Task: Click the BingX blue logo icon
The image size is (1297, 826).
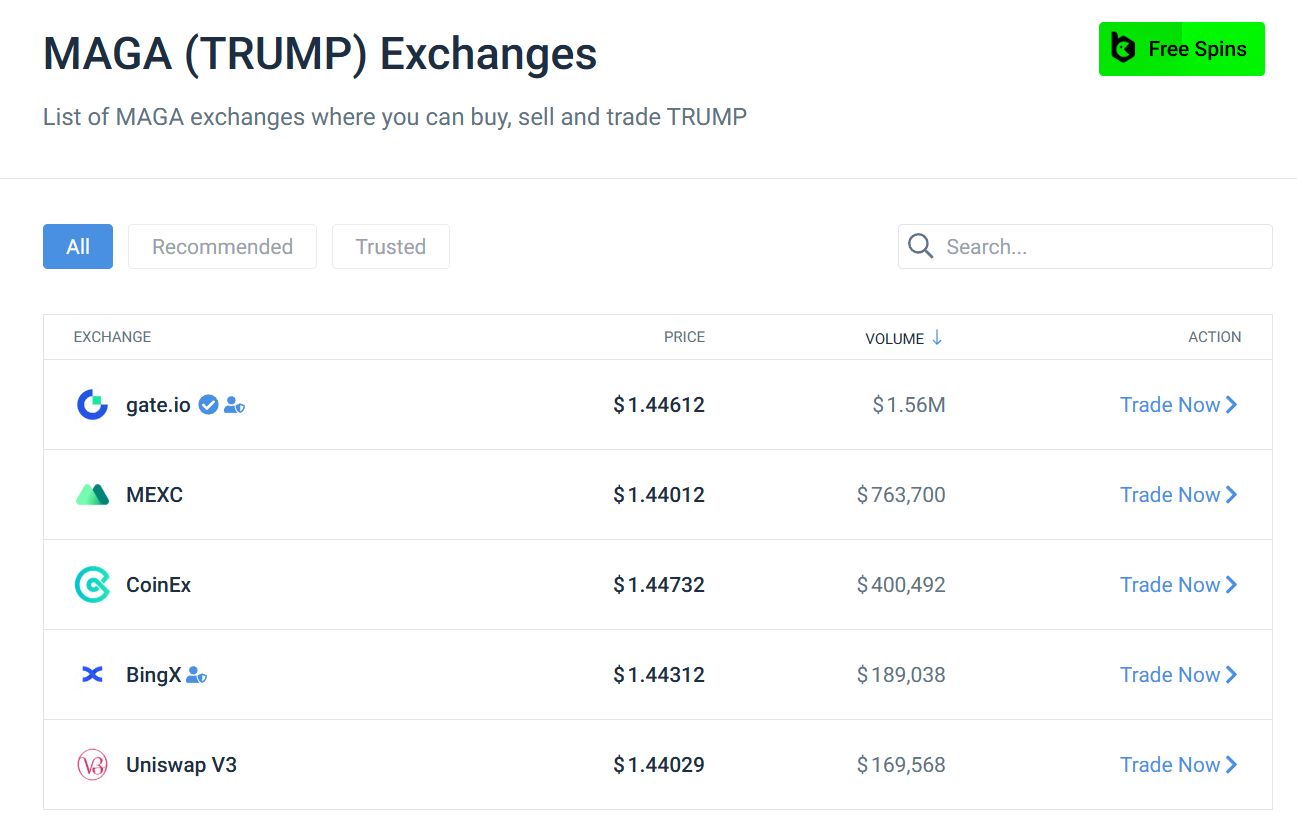Action: [92, 675]
